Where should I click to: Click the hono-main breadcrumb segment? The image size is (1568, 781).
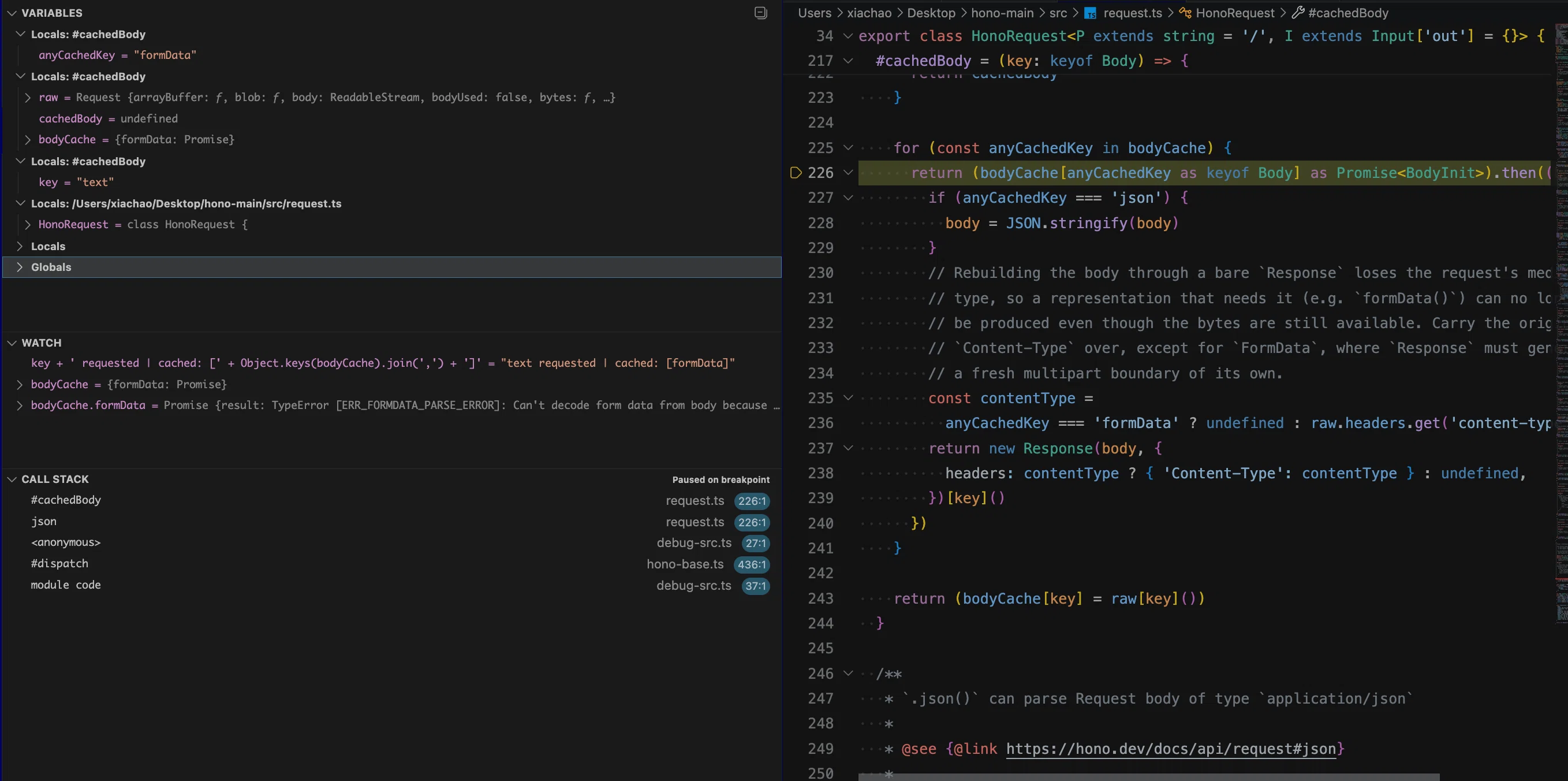pos(1002,13)
